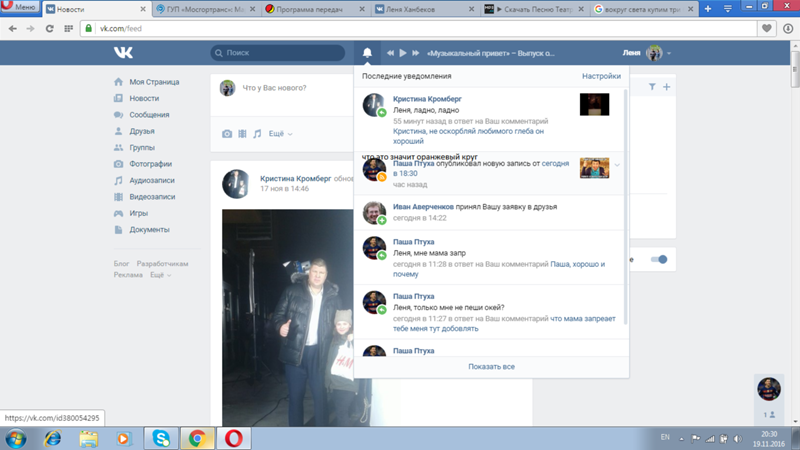
Task: Open the Леня profile menu dropdown
Action: click(647, 53)
